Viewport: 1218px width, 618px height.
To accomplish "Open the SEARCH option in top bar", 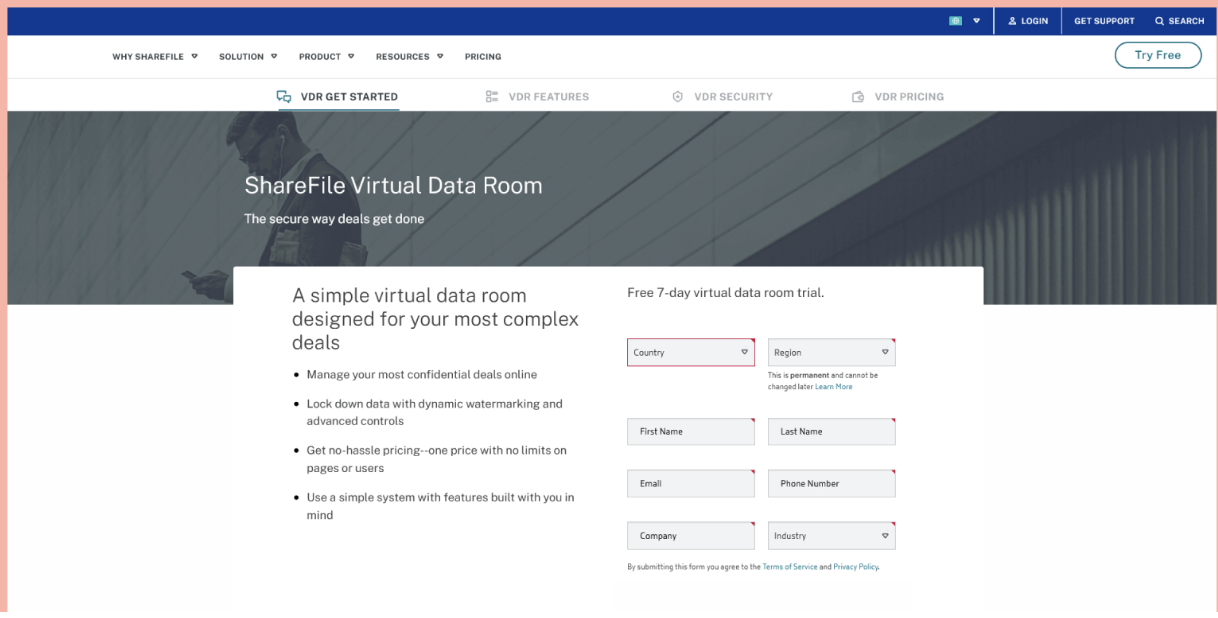I will pos(1180,21).
